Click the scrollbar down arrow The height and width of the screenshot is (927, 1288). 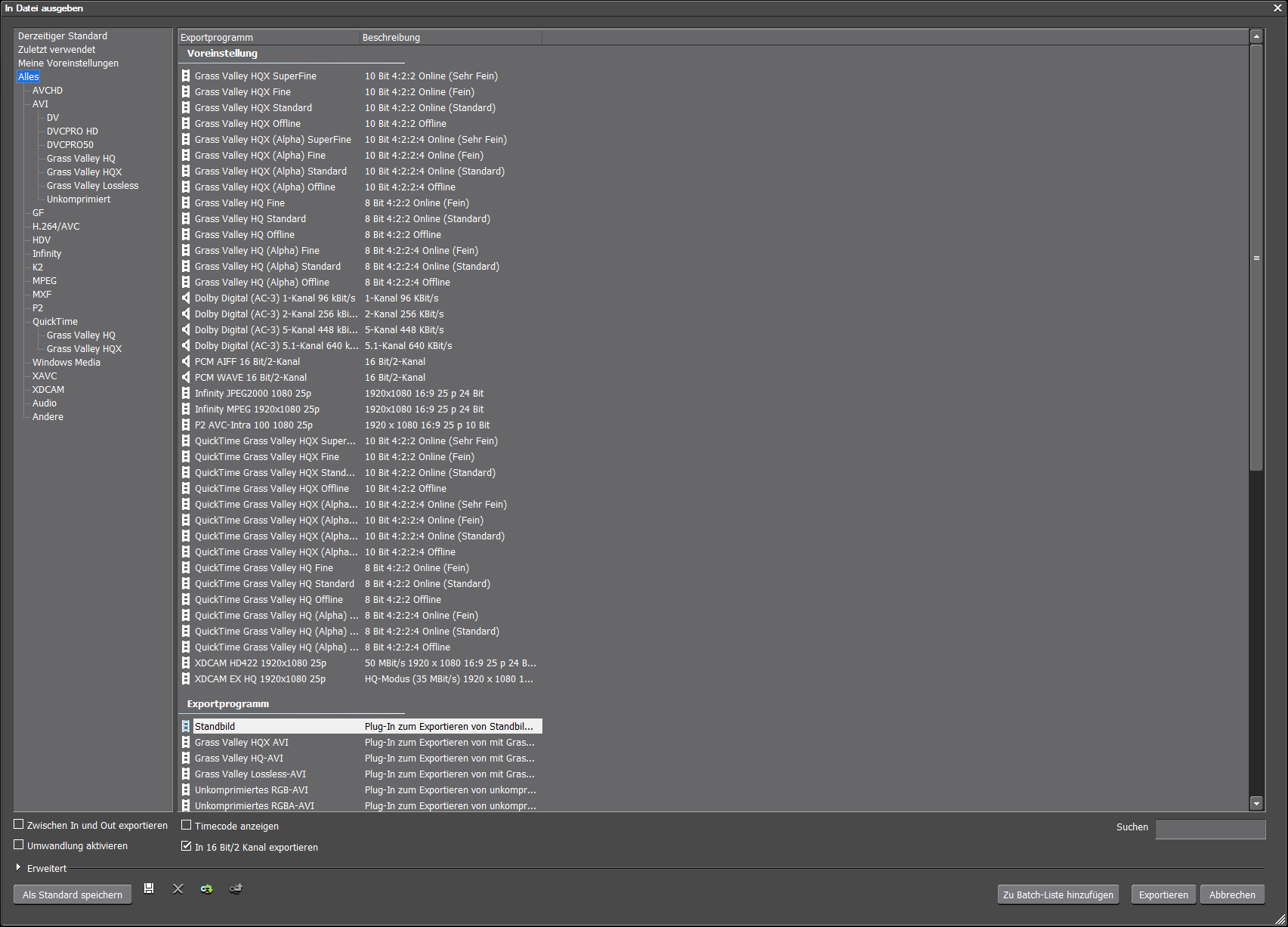(x=1256, y=804)
